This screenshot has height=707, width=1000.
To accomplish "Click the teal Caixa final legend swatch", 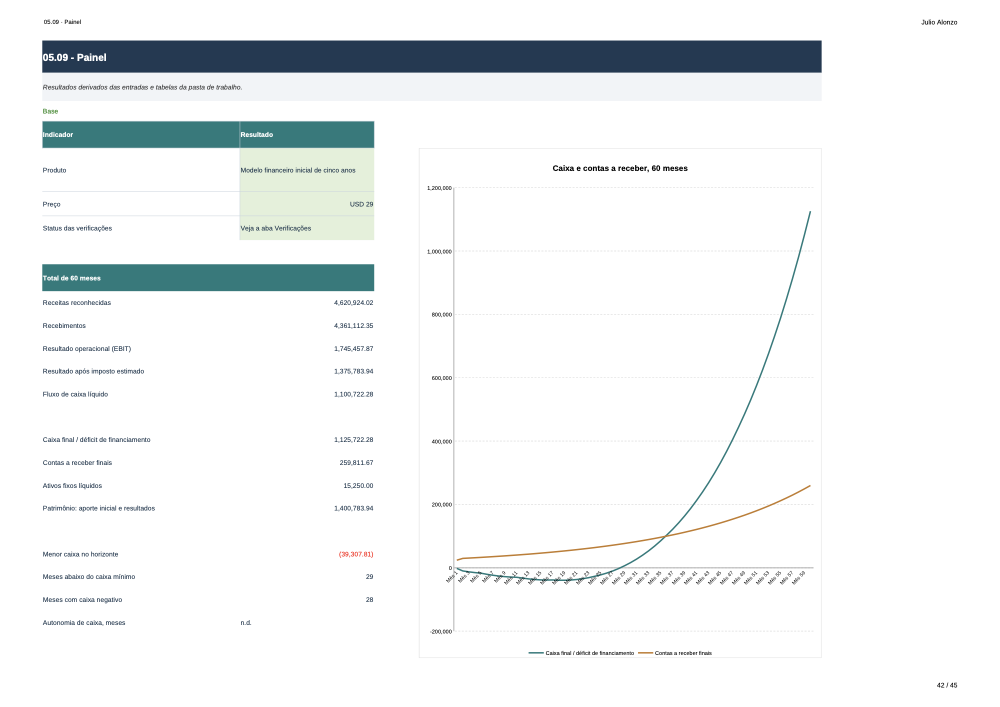I will 536,653.
